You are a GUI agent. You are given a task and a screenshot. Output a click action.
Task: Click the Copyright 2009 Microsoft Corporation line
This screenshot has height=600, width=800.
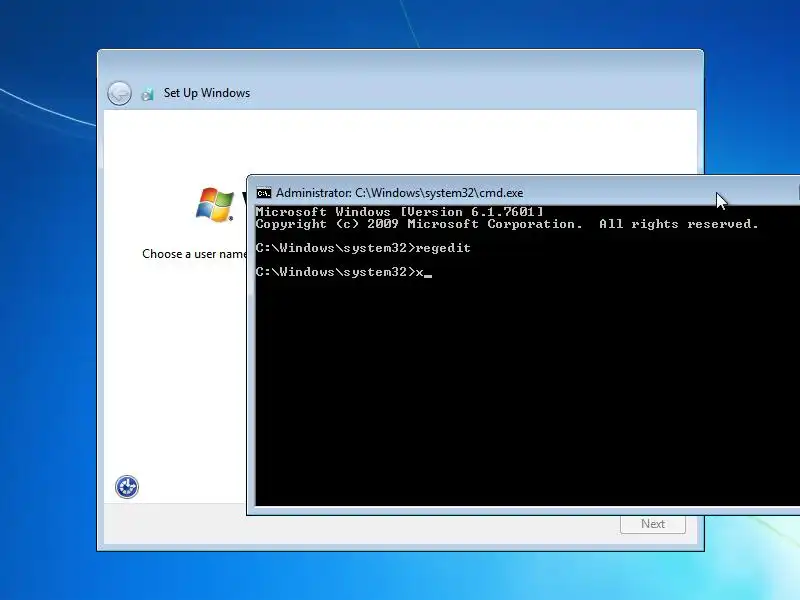[x=507, y=224]
